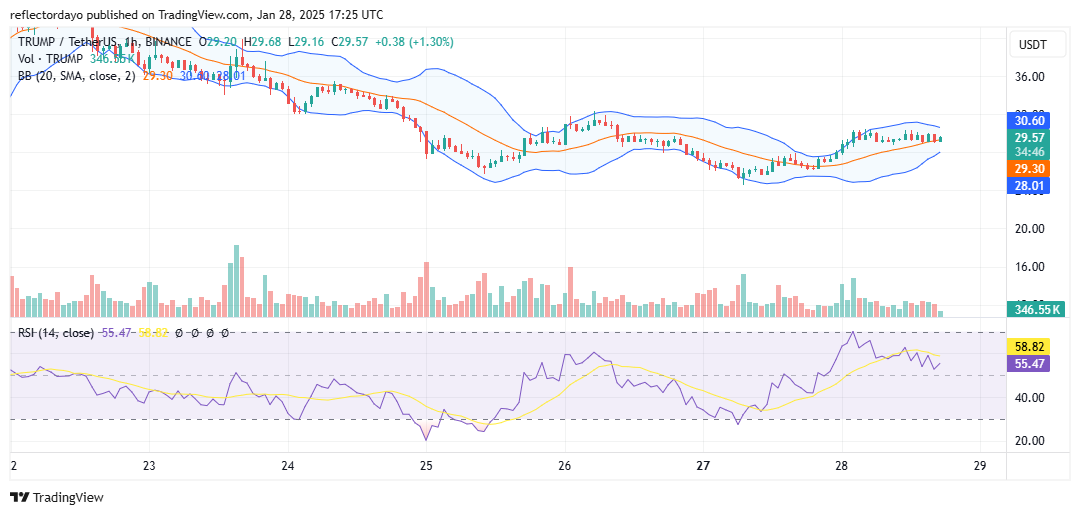
Task: Click the 36.00 price axis label
Action: (x=1032, y=76)
